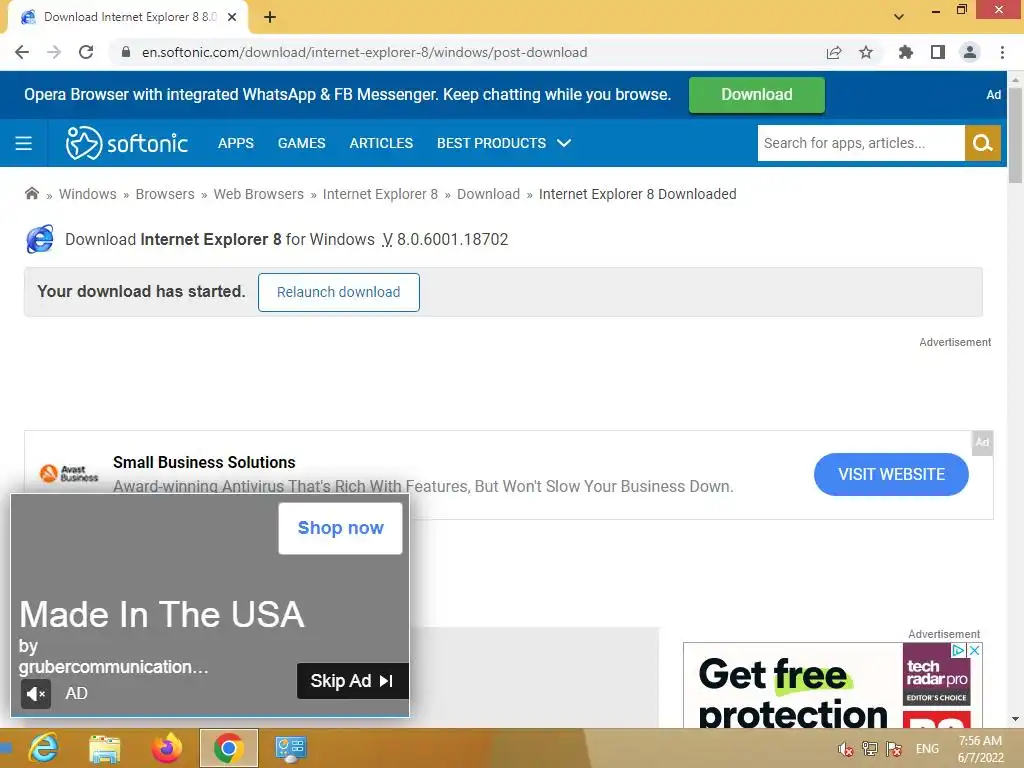Click the Action Center flag tray icon
The width and height of the screenshot is (1024, 768).
click(x=894, y=749)
